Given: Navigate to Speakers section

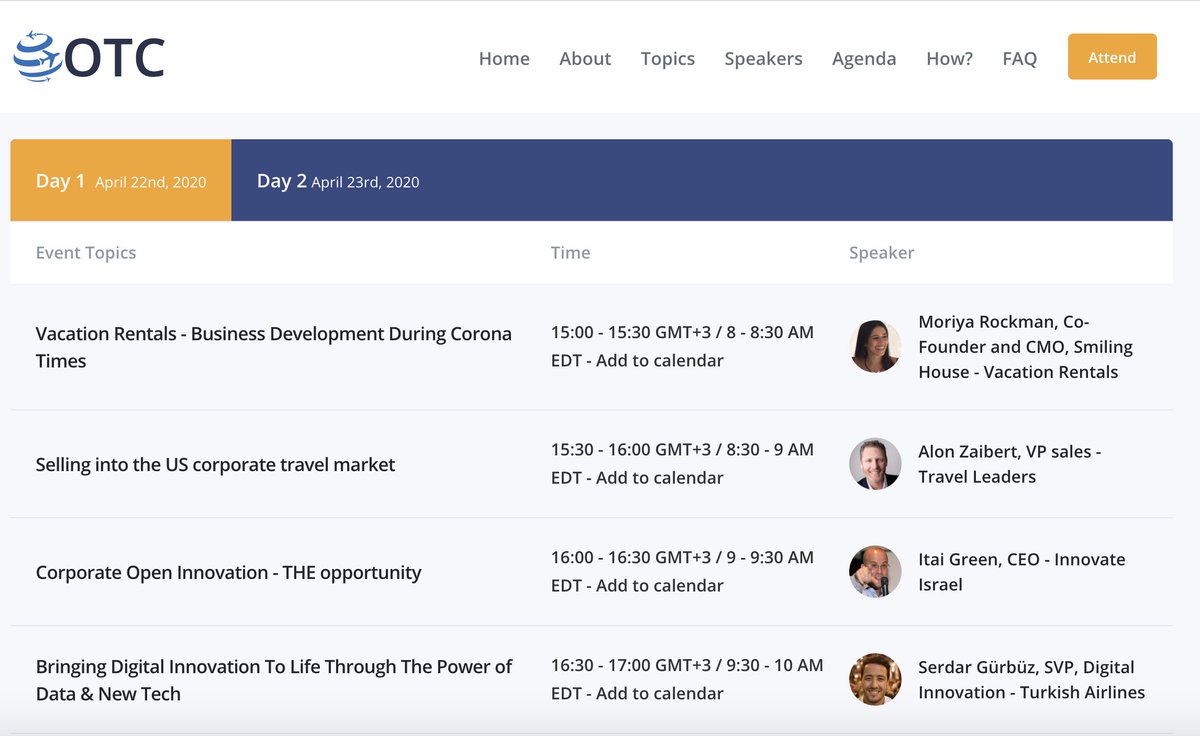Looking at the screenshot, I should pyautogui.click(x=763, y=59).
